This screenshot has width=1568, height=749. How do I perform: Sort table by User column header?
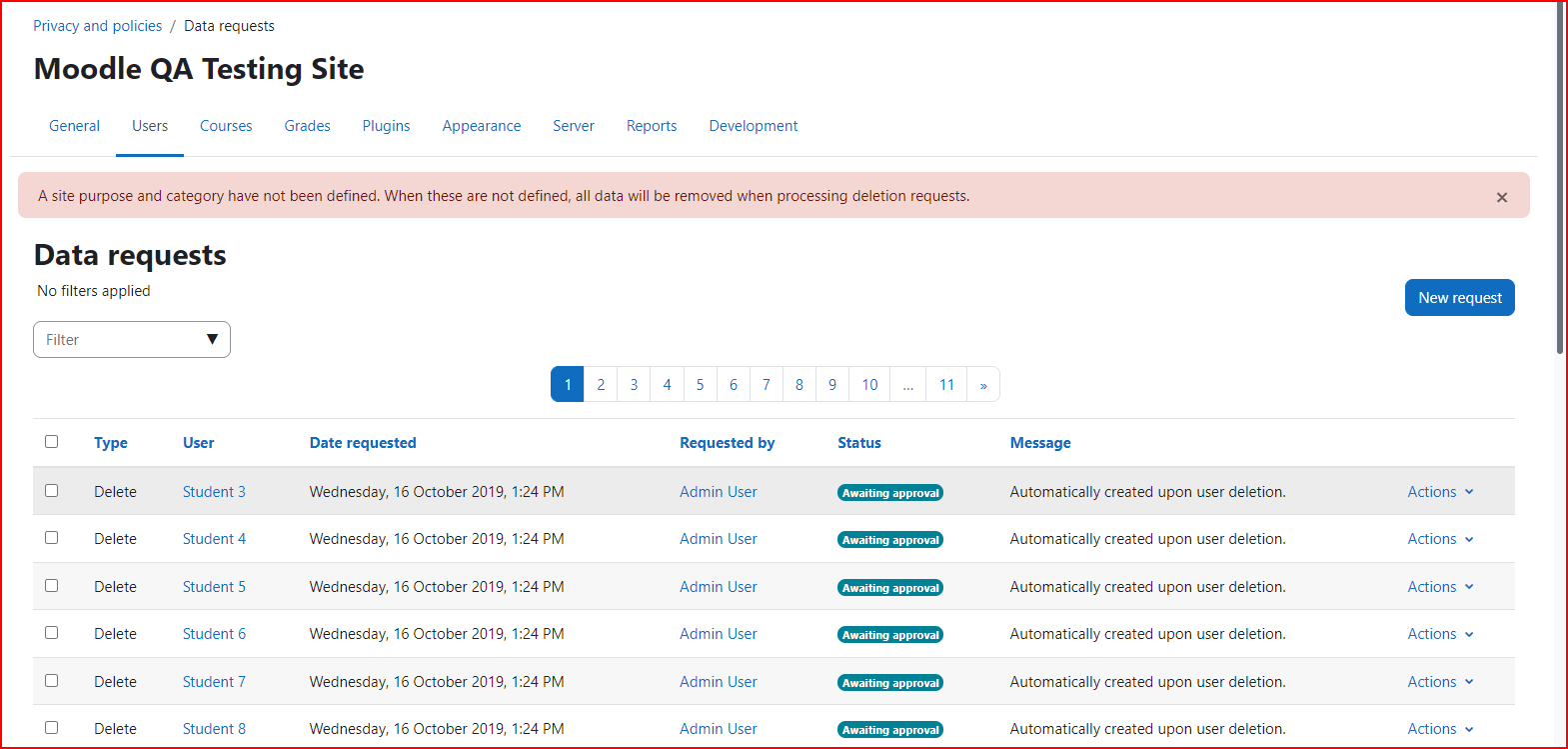click(x=198, y=443)
